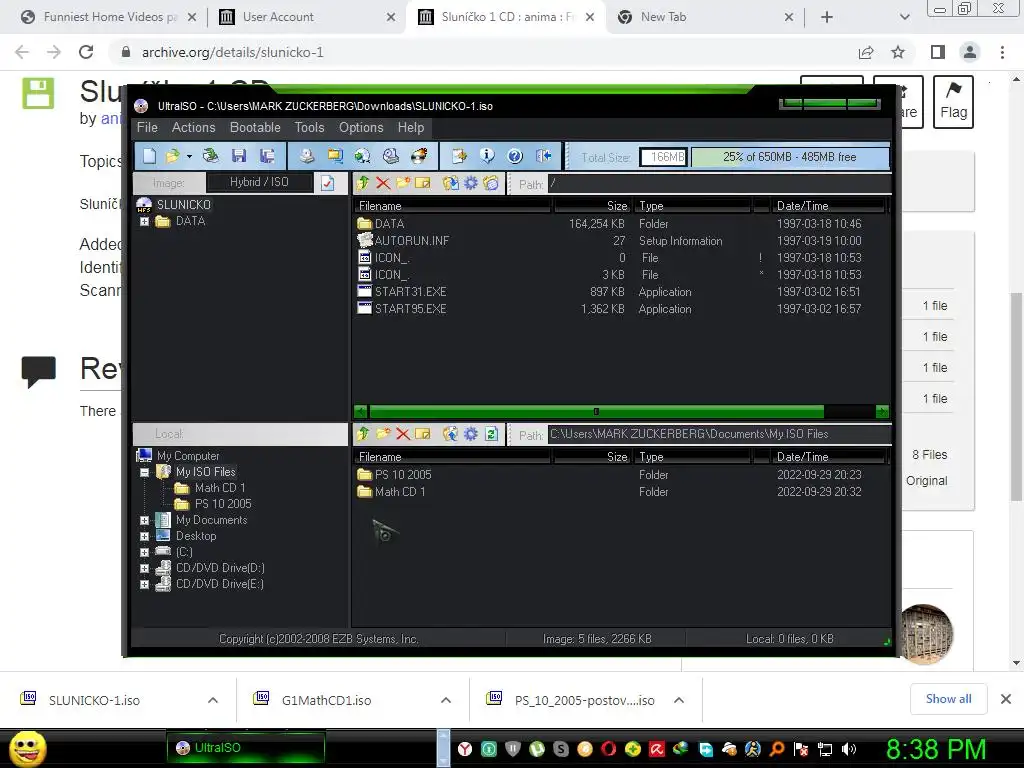
Task: Click the Compress ISO folder icon
Action: (335, 156)
